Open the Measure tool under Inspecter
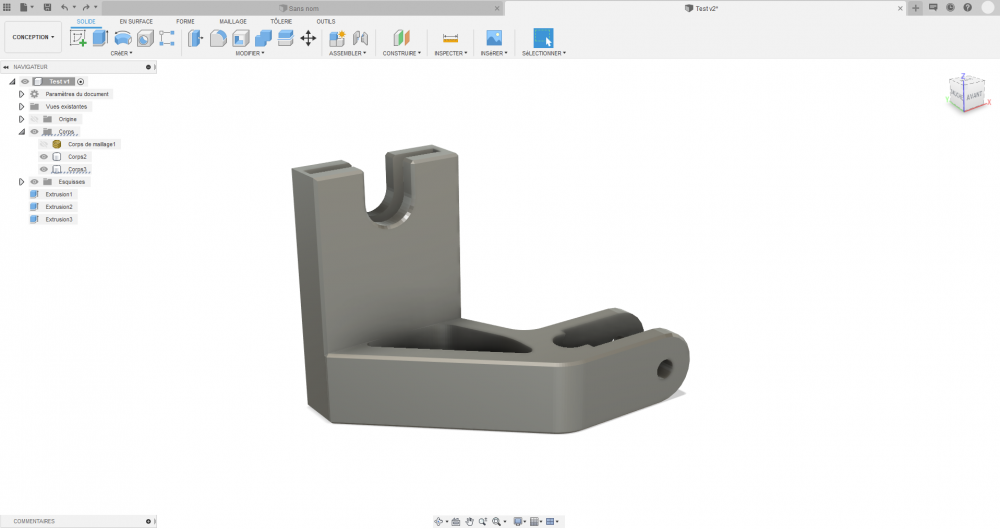Image resolution: width=1000 pixels, height=529 pixels. [450, 38]
